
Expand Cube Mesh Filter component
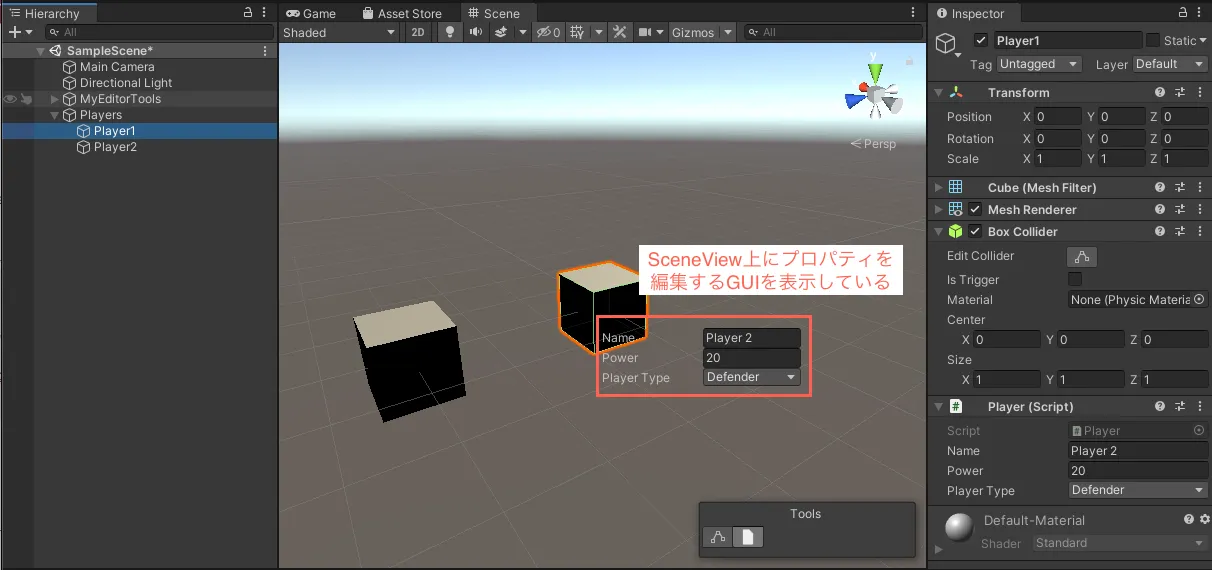click(938, 187)
